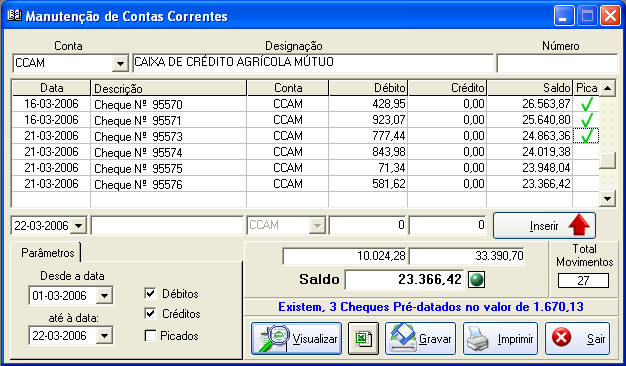Image resolution: width=626 pixels, height=366 pixels.
Task: Click the table scrollbar down arrow
Action: coord(607,198)
